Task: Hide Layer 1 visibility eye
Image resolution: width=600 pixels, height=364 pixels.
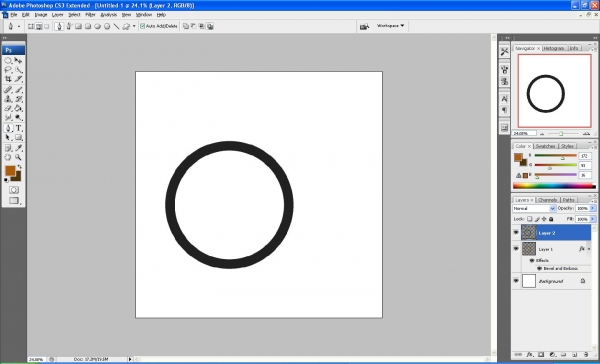Action: point(516,249)
